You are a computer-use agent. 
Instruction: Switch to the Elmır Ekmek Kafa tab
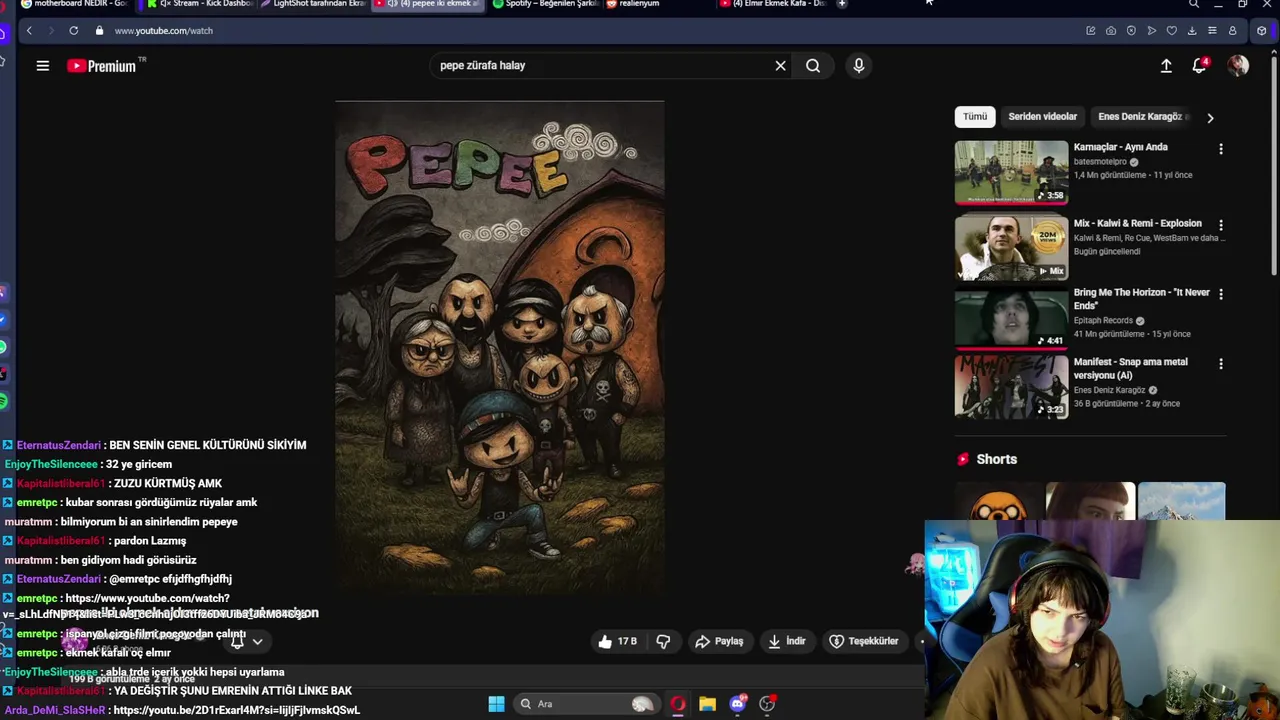(772, 4)
